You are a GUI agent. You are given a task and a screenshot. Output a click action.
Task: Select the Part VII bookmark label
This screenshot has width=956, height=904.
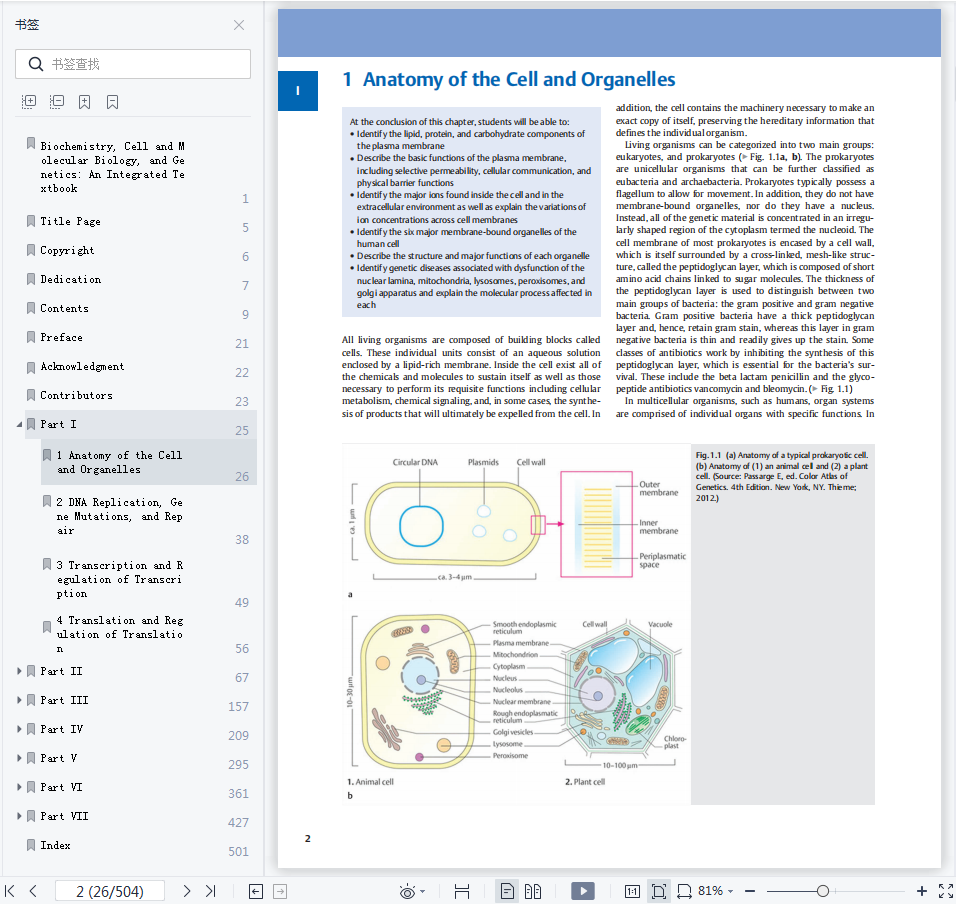tap(64, 816)
